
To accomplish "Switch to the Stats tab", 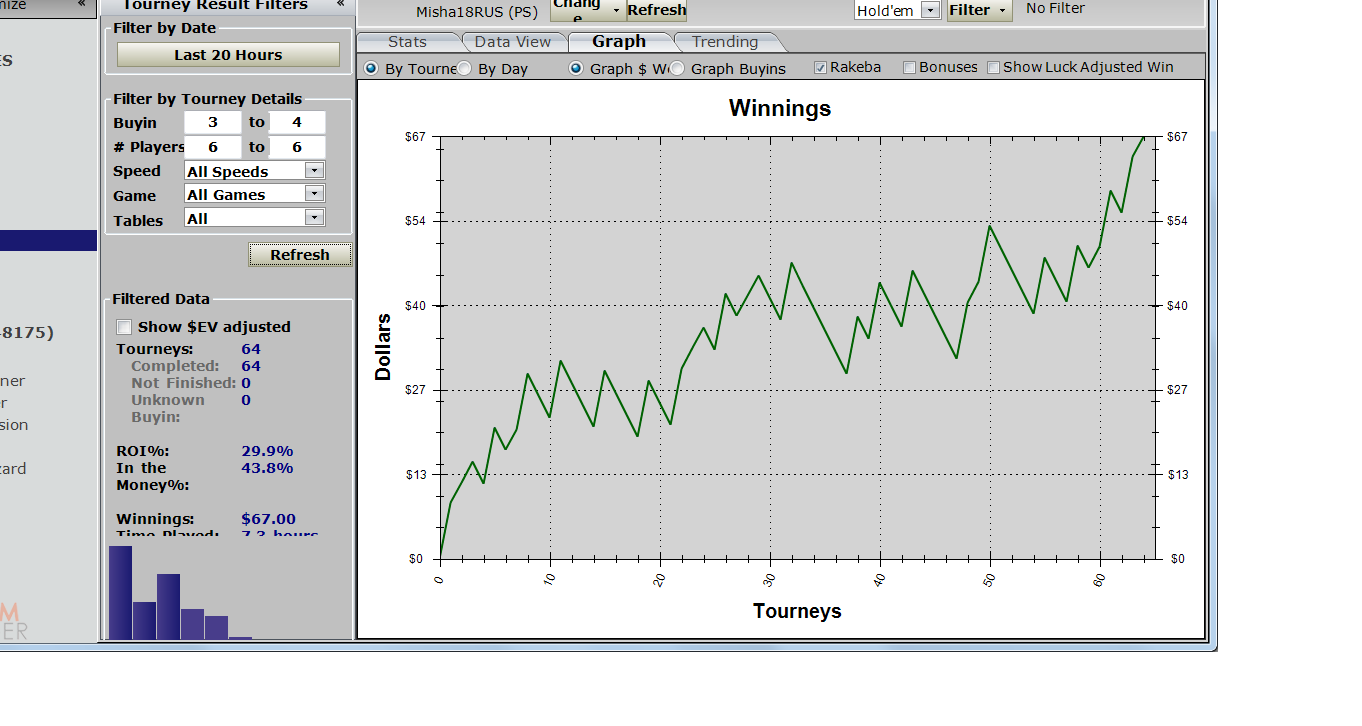I will (x=407, y=42).
